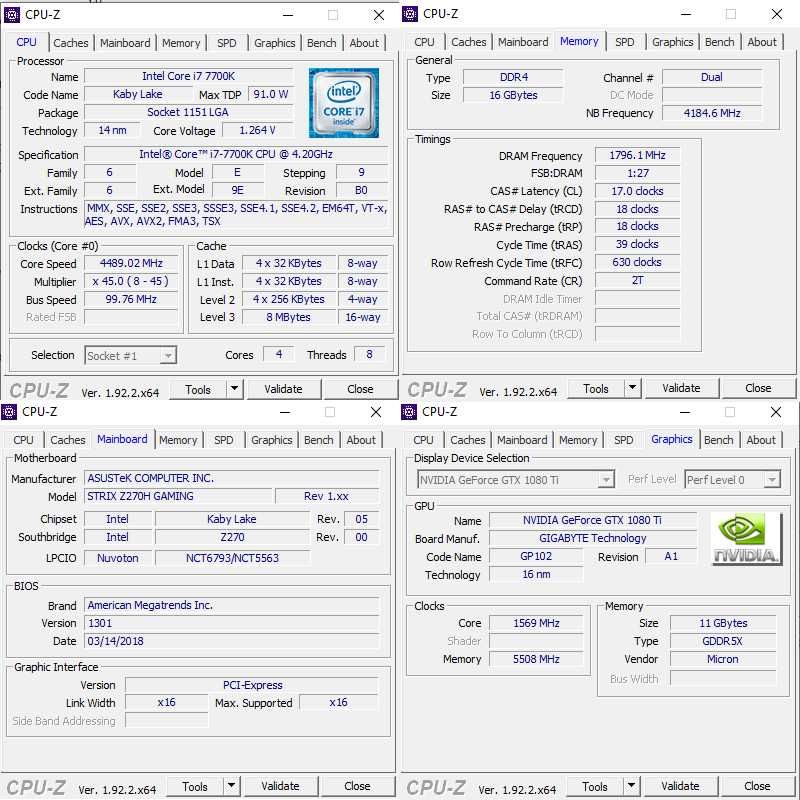The height and width of the screenshot is (800, 800).
Task: Open the Memory tab in the Mainboard window
Action: click(x=178, y=440)
